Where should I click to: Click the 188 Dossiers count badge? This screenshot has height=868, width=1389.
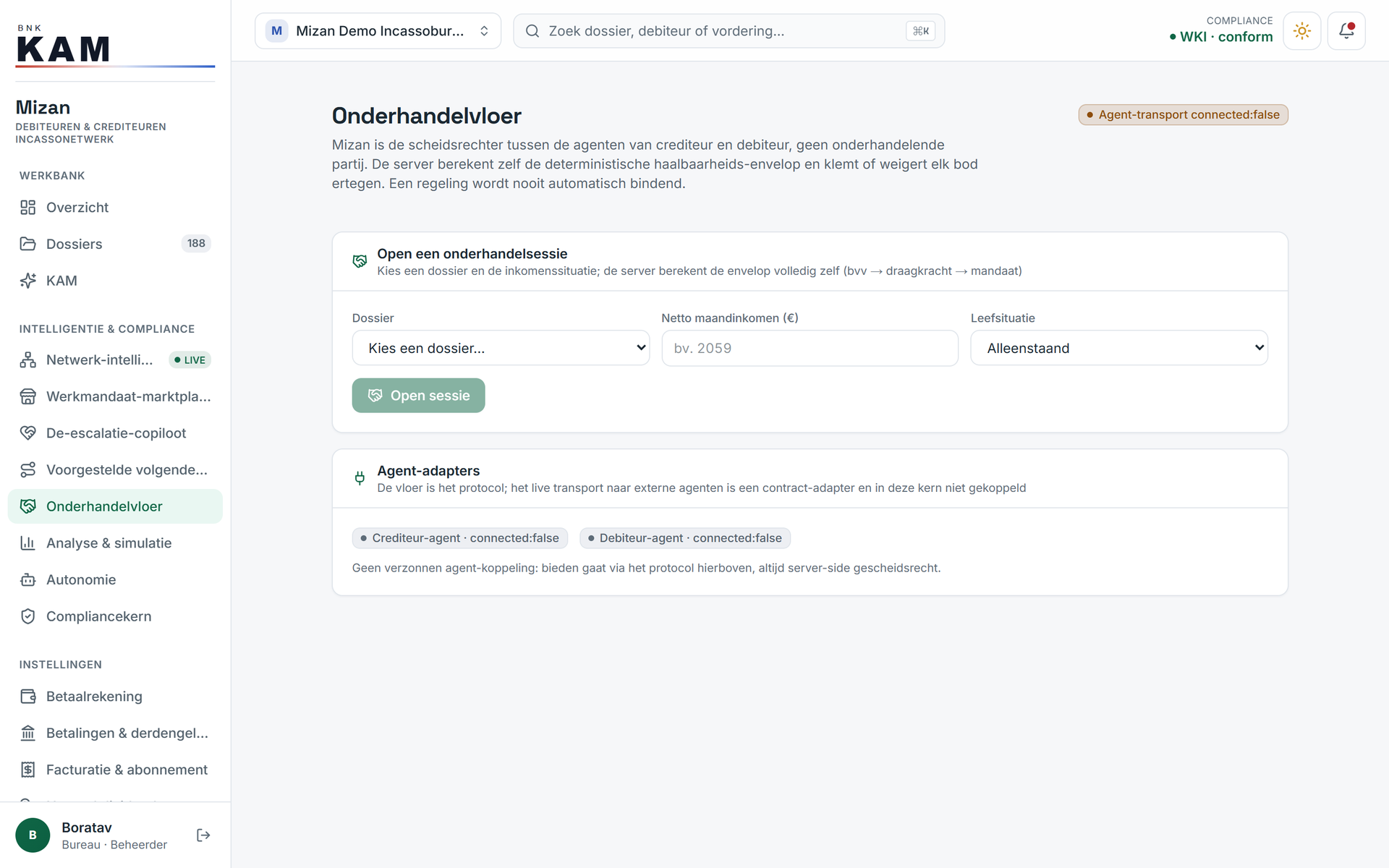click(196, 243)
